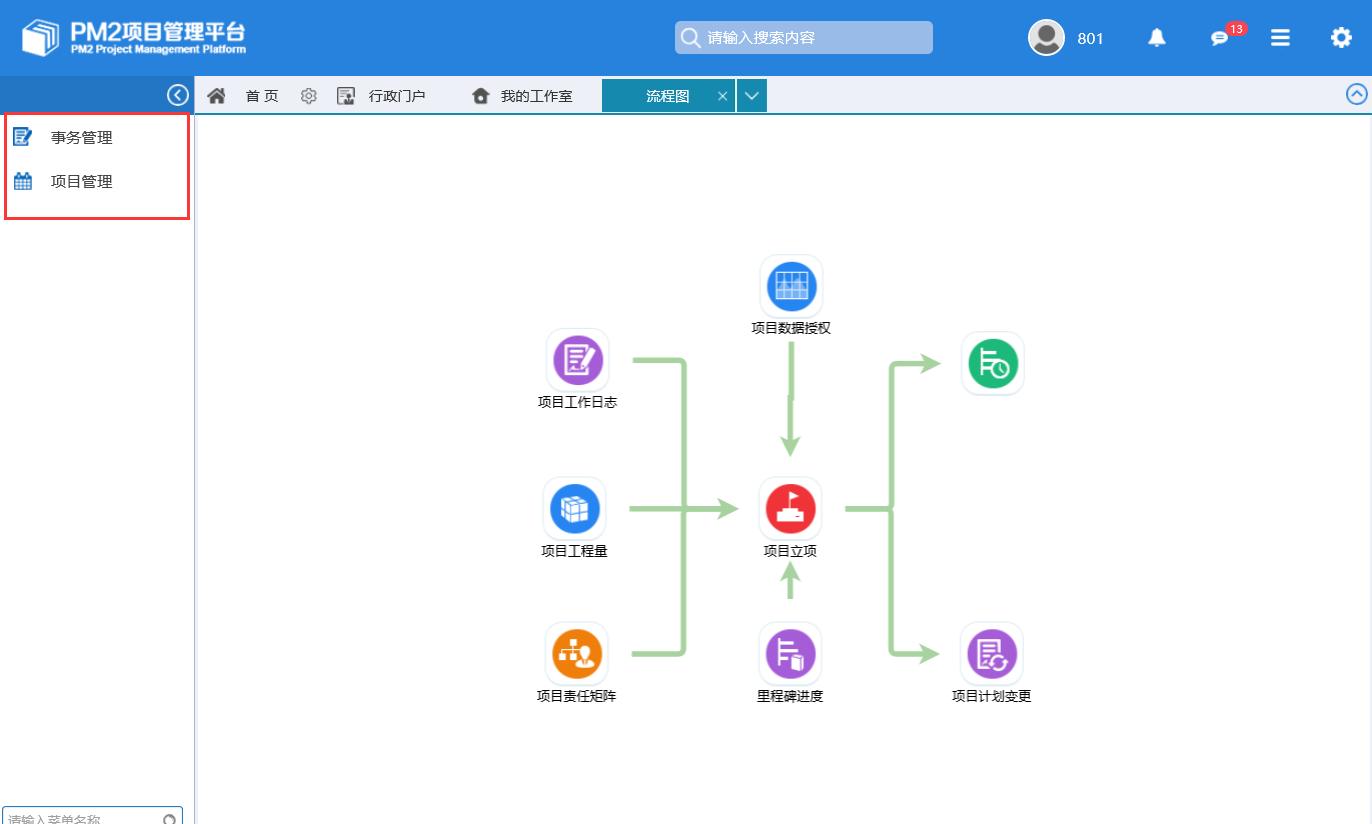Collapse the top header using up chevron
Image resolution: width=1372 pixels, height=824 pixels.
[x=1356, y=94]
